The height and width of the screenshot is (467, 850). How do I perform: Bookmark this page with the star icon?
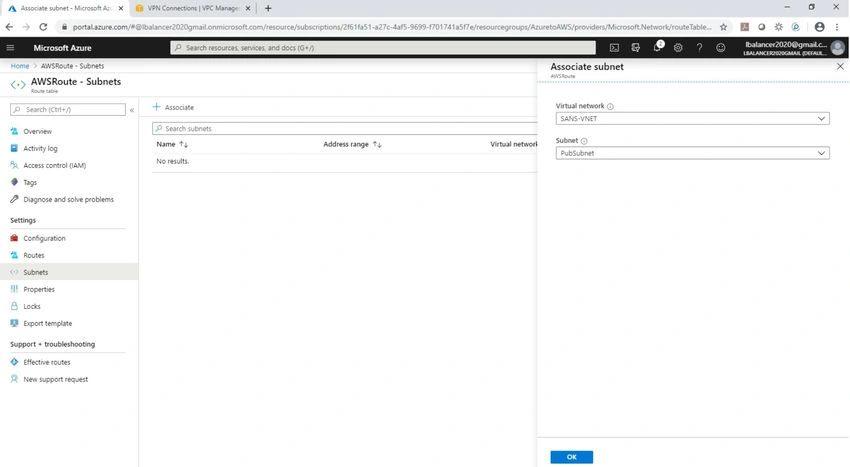[723, 27]
